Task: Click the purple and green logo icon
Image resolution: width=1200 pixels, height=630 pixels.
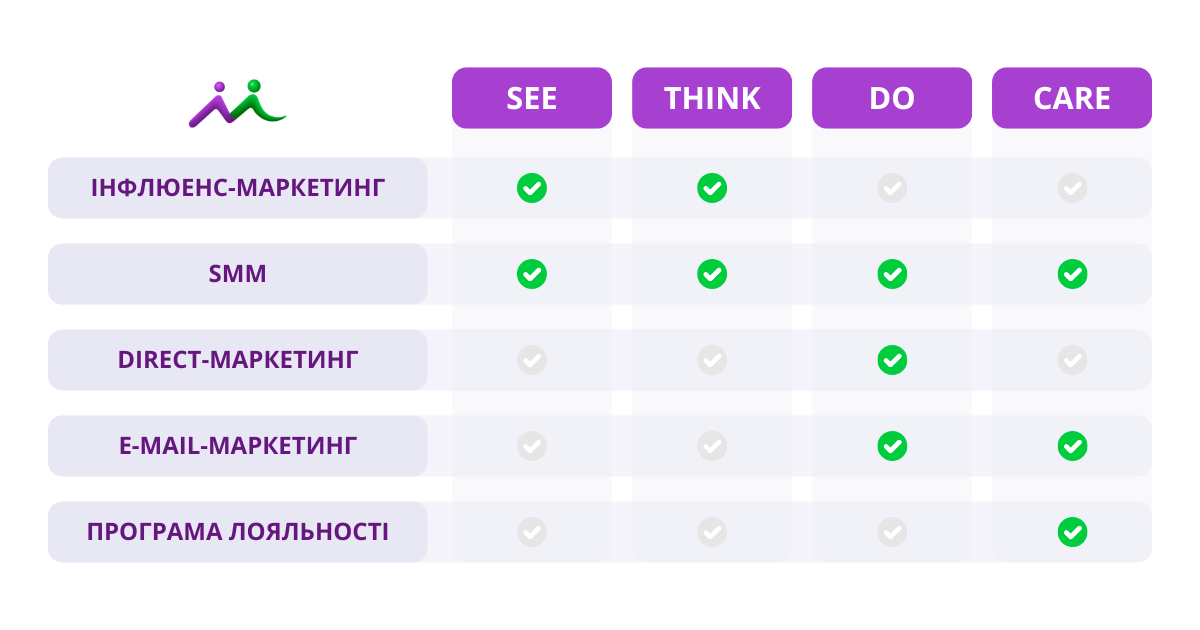Action: click(x=238, y=103)
